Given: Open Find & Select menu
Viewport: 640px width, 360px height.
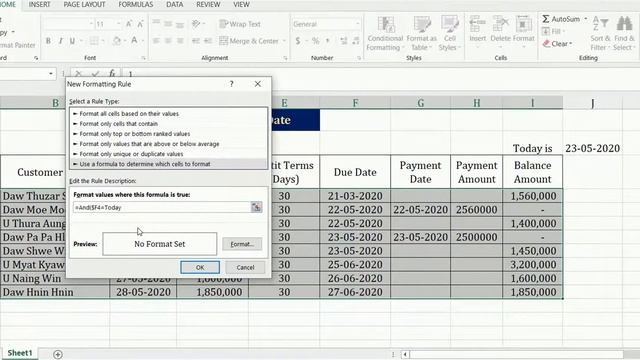Looking at the screenshot, I should coord(624,33).
